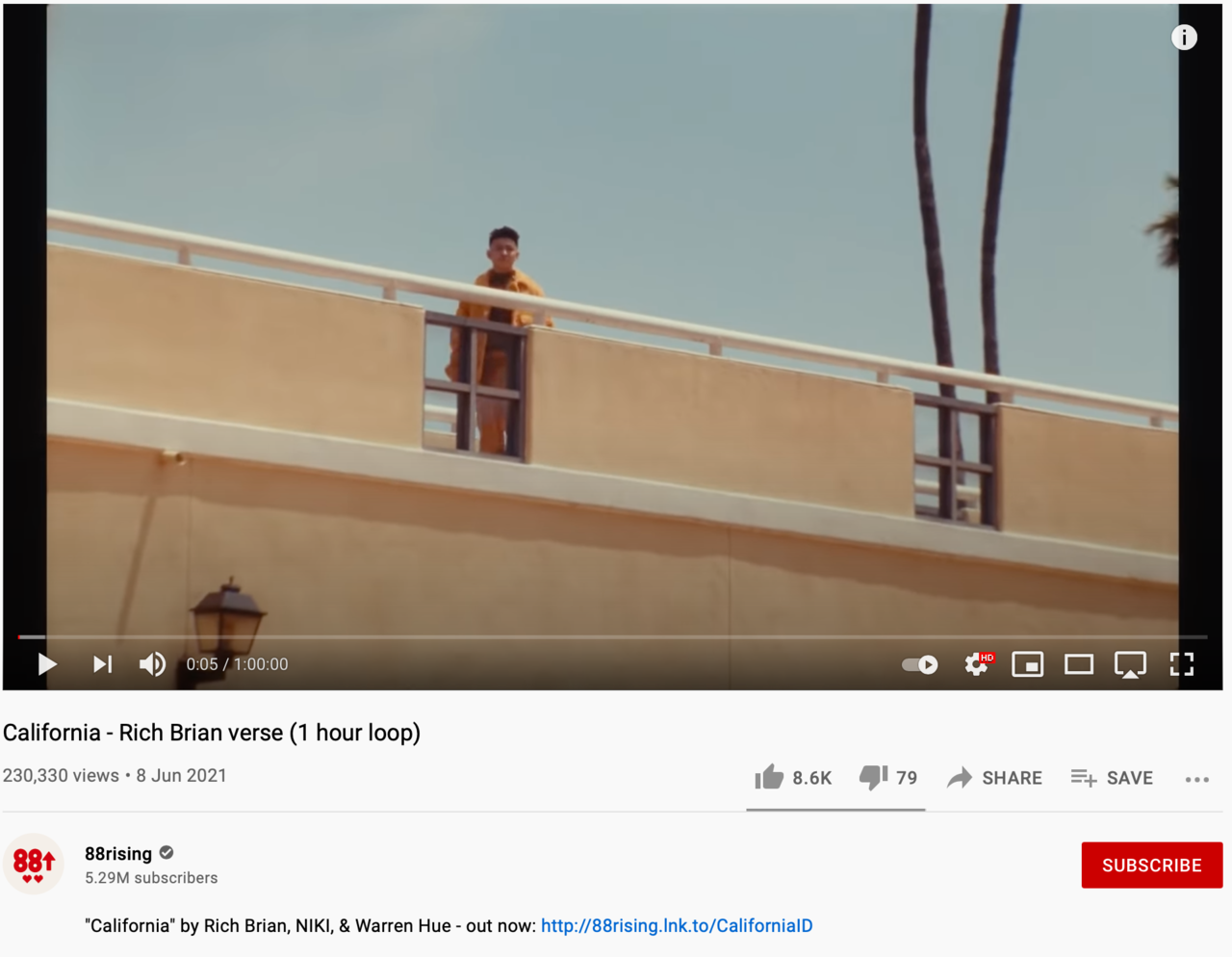Open the 88rising.lnk.to/CaliforniaID link
Screen dimensions: 1232x957
677,925
